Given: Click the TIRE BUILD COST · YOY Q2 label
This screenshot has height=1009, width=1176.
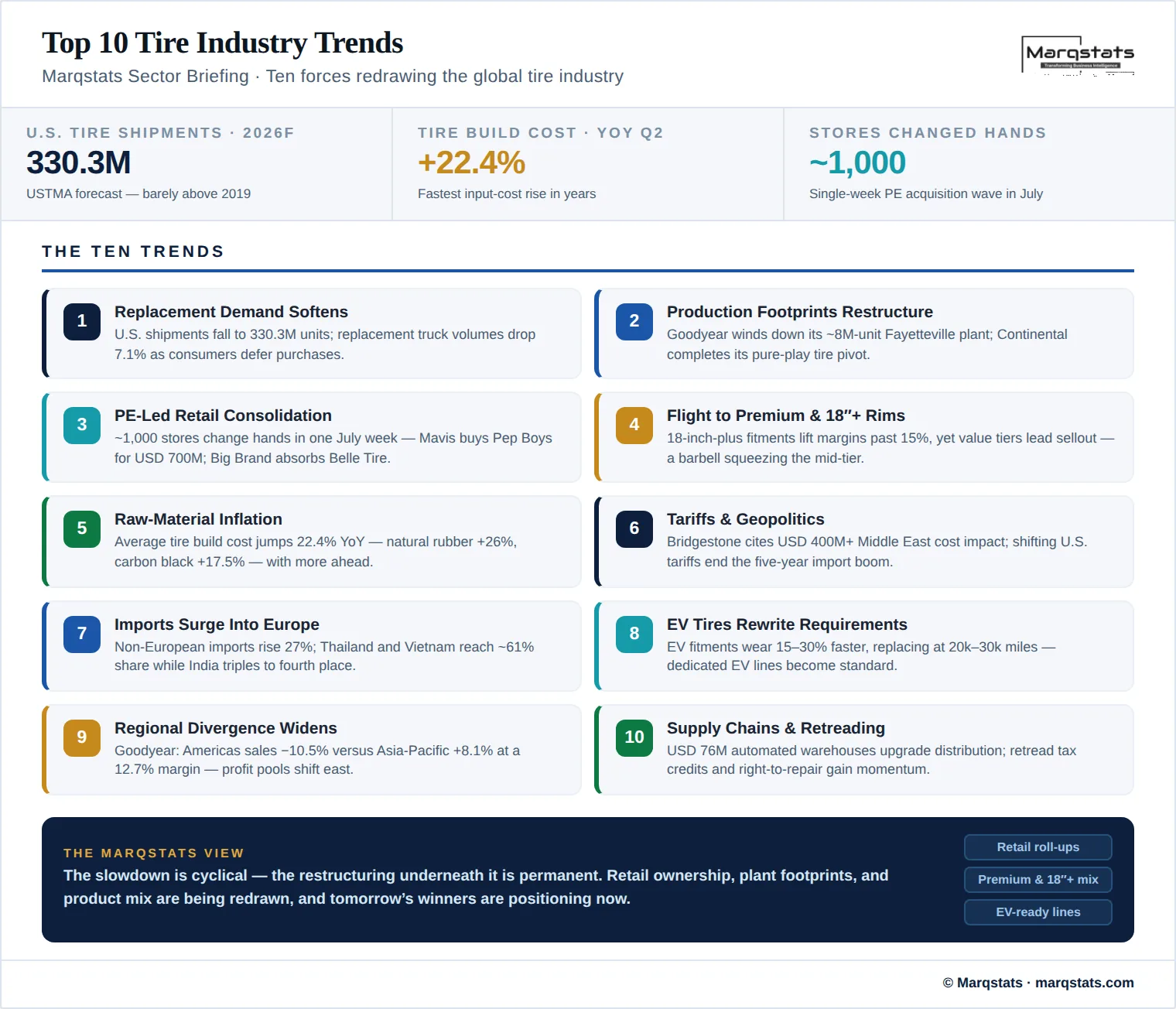Looking at the screenshot, I should click(x=541, y=133).
